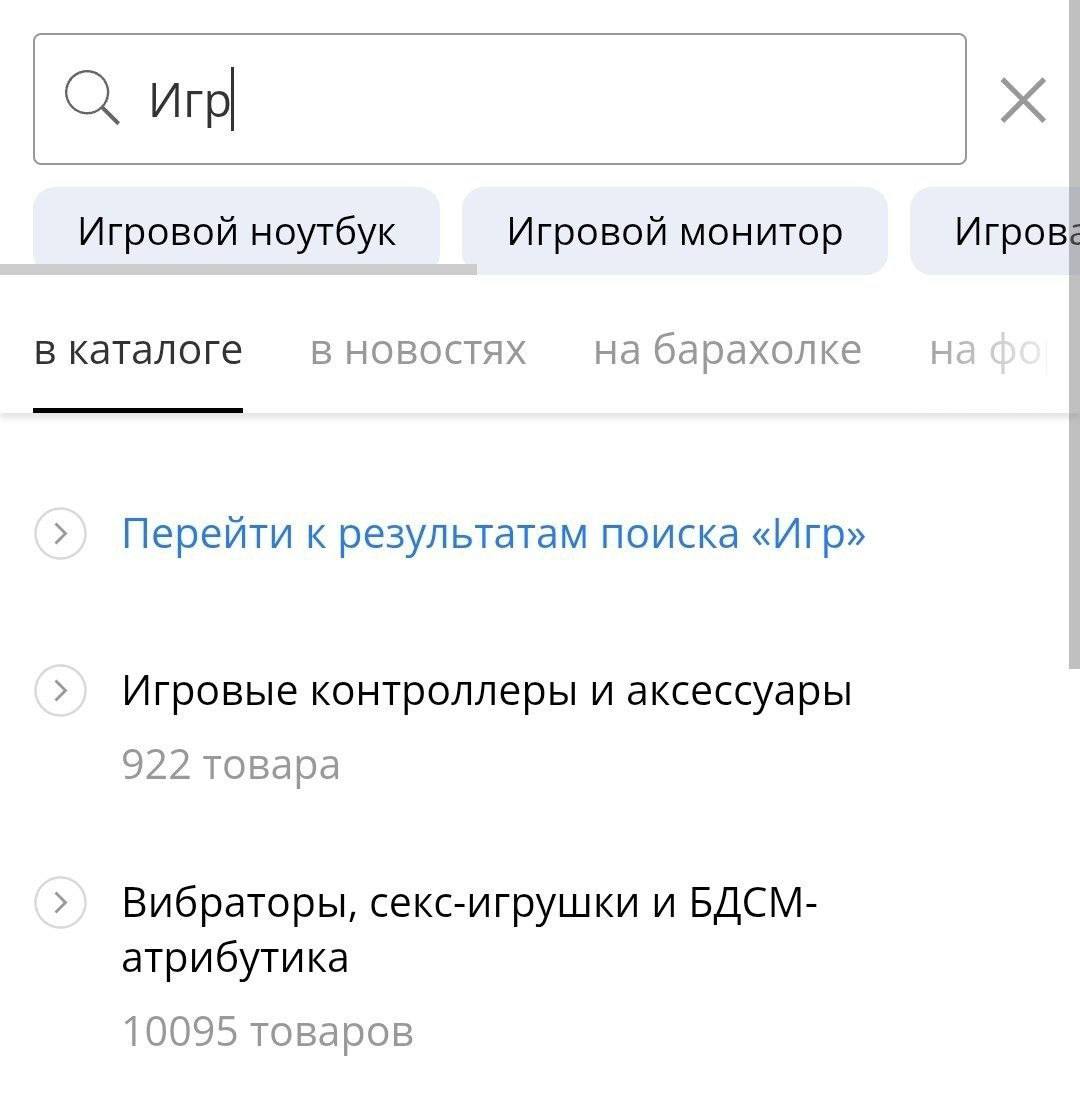Switch to the «в каталоге» tab
This screenshot has height=1113, width=1080.
(138, 351)
